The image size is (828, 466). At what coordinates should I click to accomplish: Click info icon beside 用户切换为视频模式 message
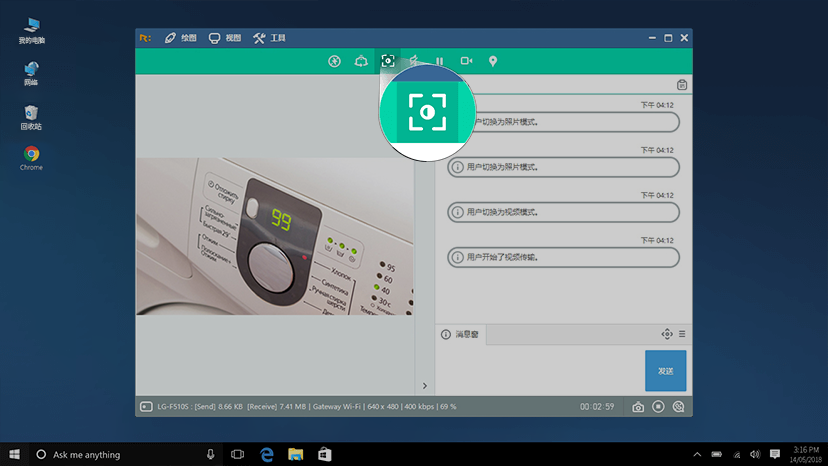pyautogui.click(x=457, y=212)
